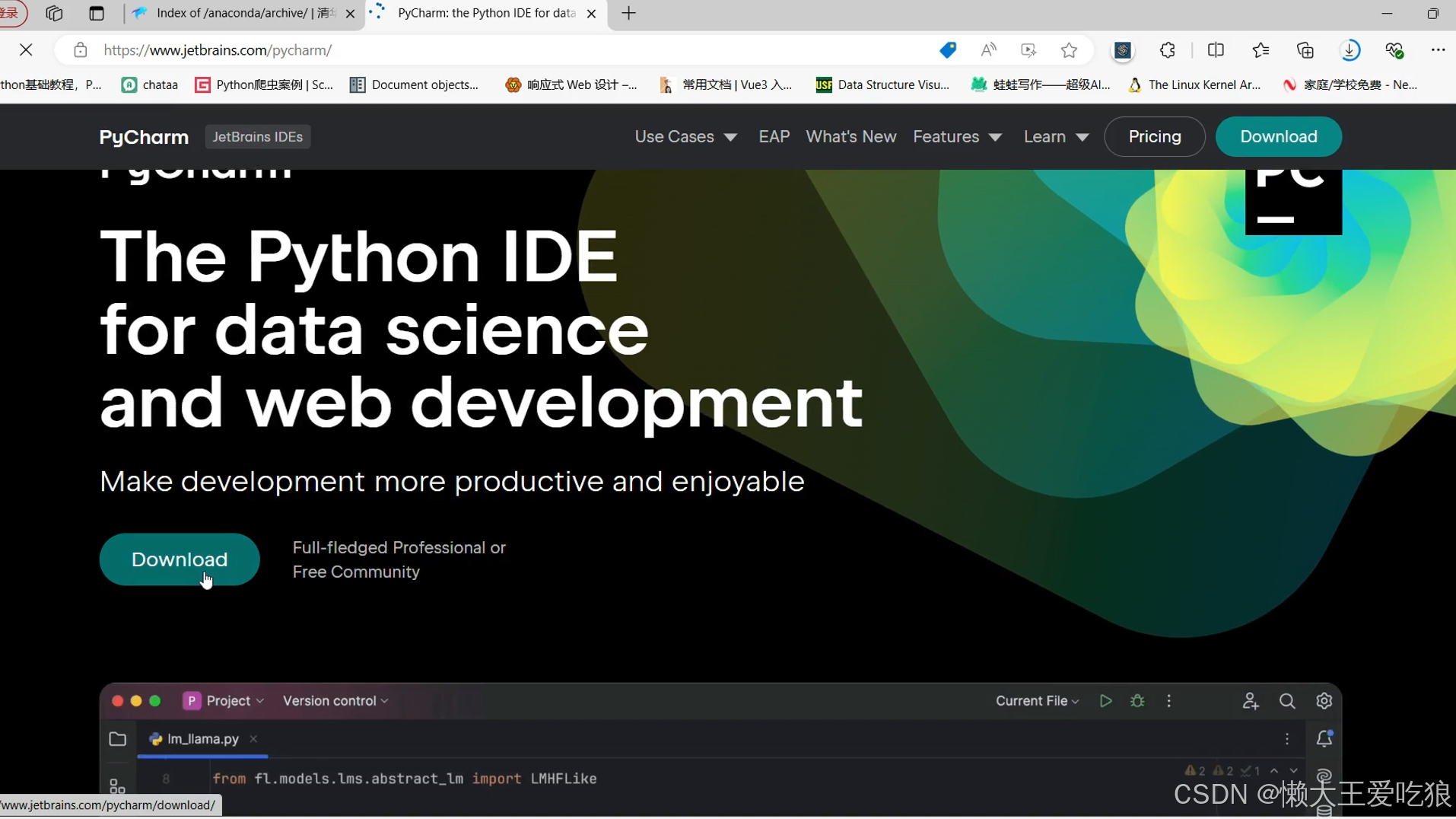Open the EAP menu link
Screen dimensions: 1456x819
click(x=774, y=137)
